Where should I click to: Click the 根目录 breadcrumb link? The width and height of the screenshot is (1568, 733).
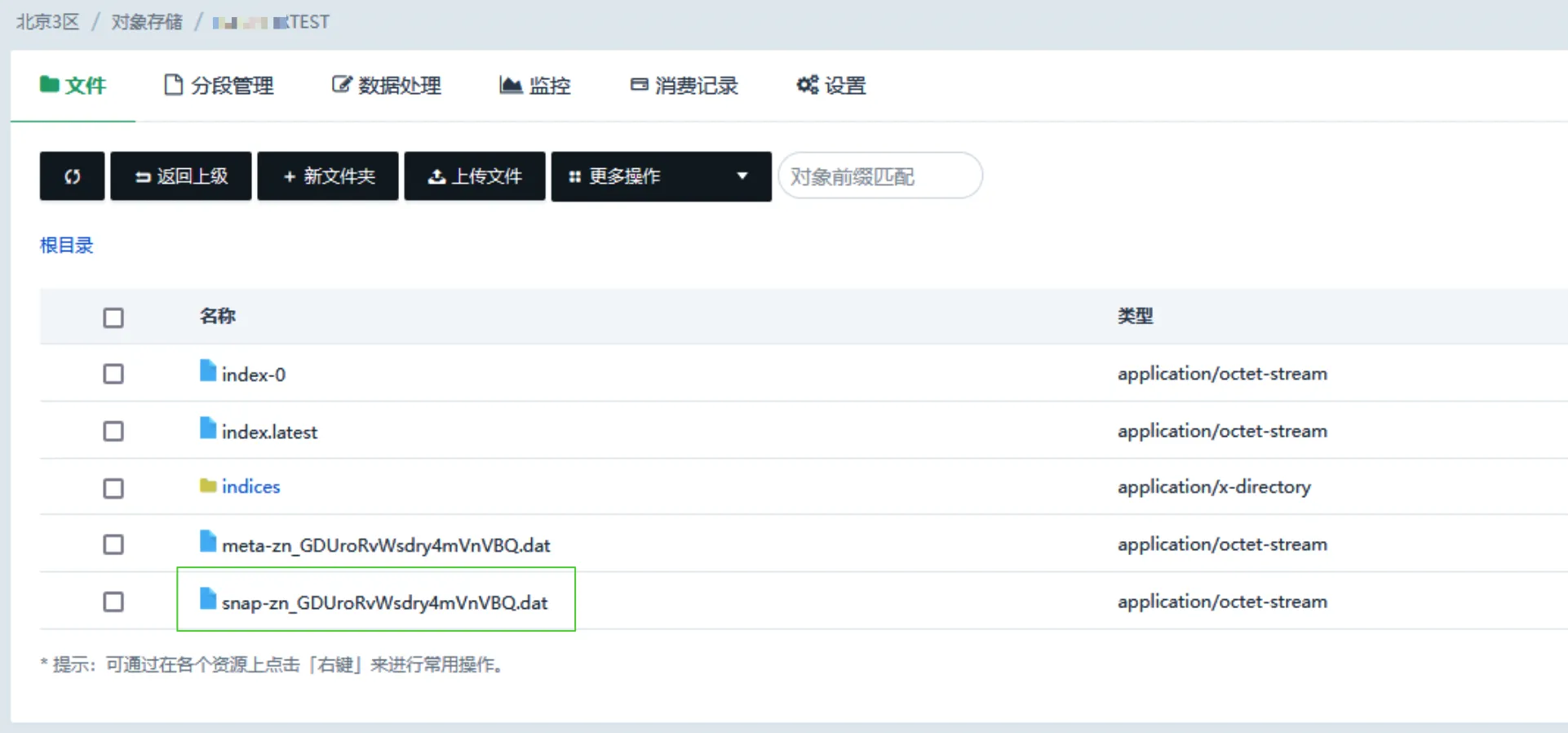click(x=67, y=246)
